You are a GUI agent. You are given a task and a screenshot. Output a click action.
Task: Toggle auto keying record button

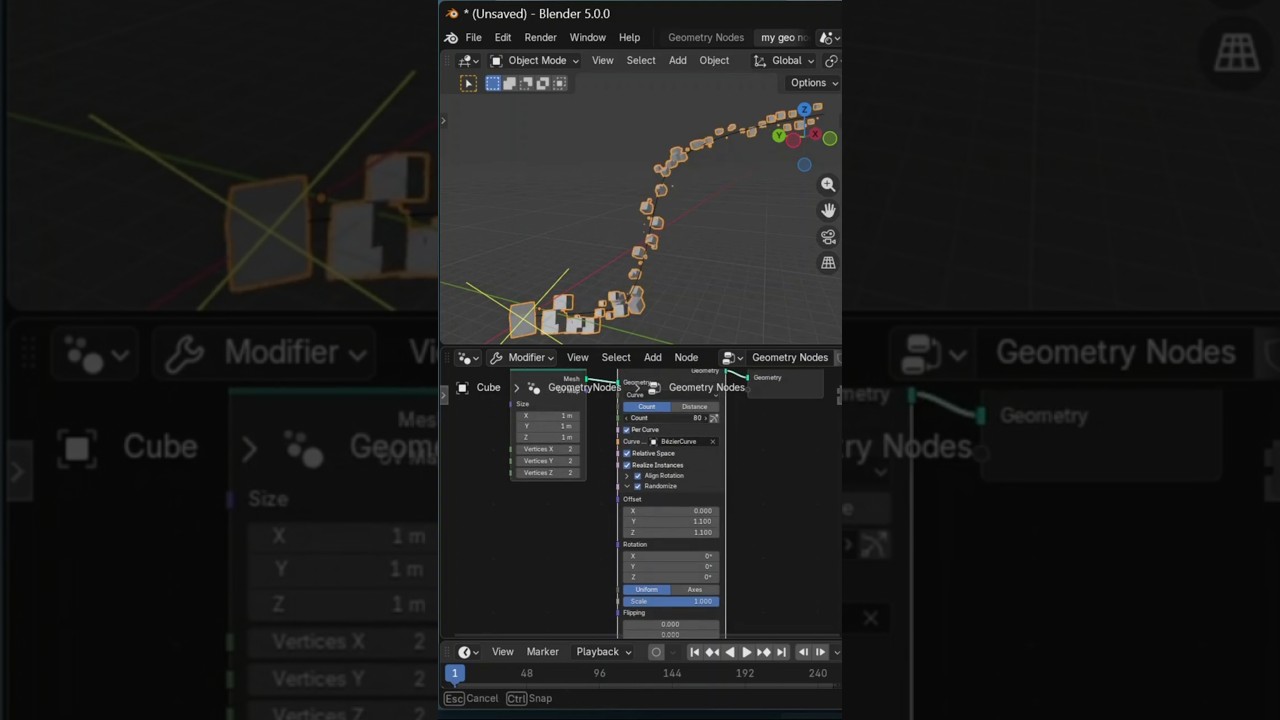656,652
